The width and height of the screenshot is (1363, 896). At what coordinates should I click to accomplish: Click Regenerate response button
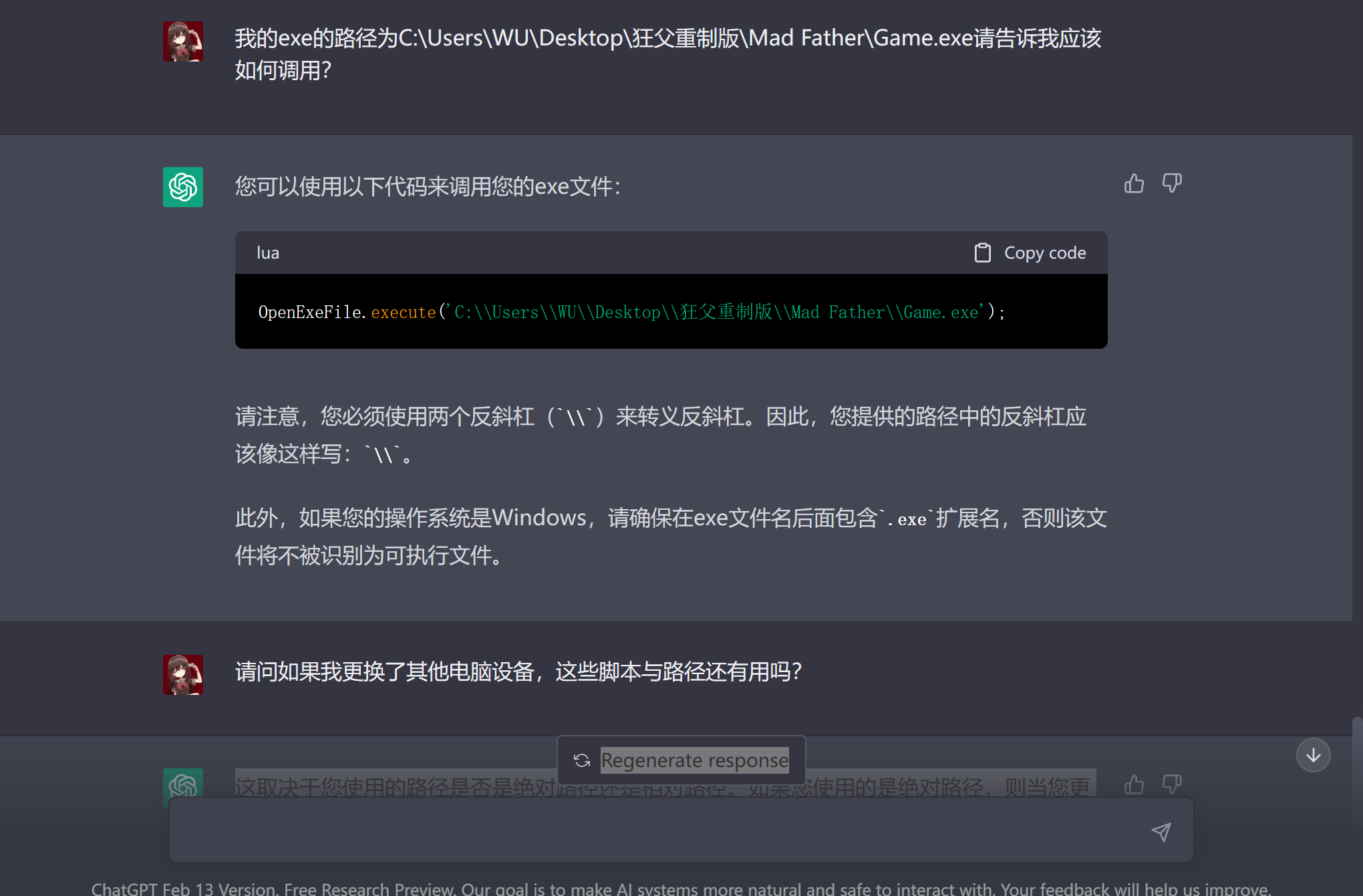[681, 760]
